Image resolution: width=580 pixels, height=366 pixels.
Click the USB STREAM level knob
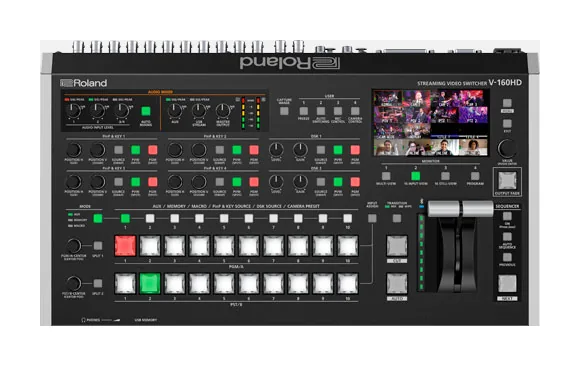[x=199, y=110]
